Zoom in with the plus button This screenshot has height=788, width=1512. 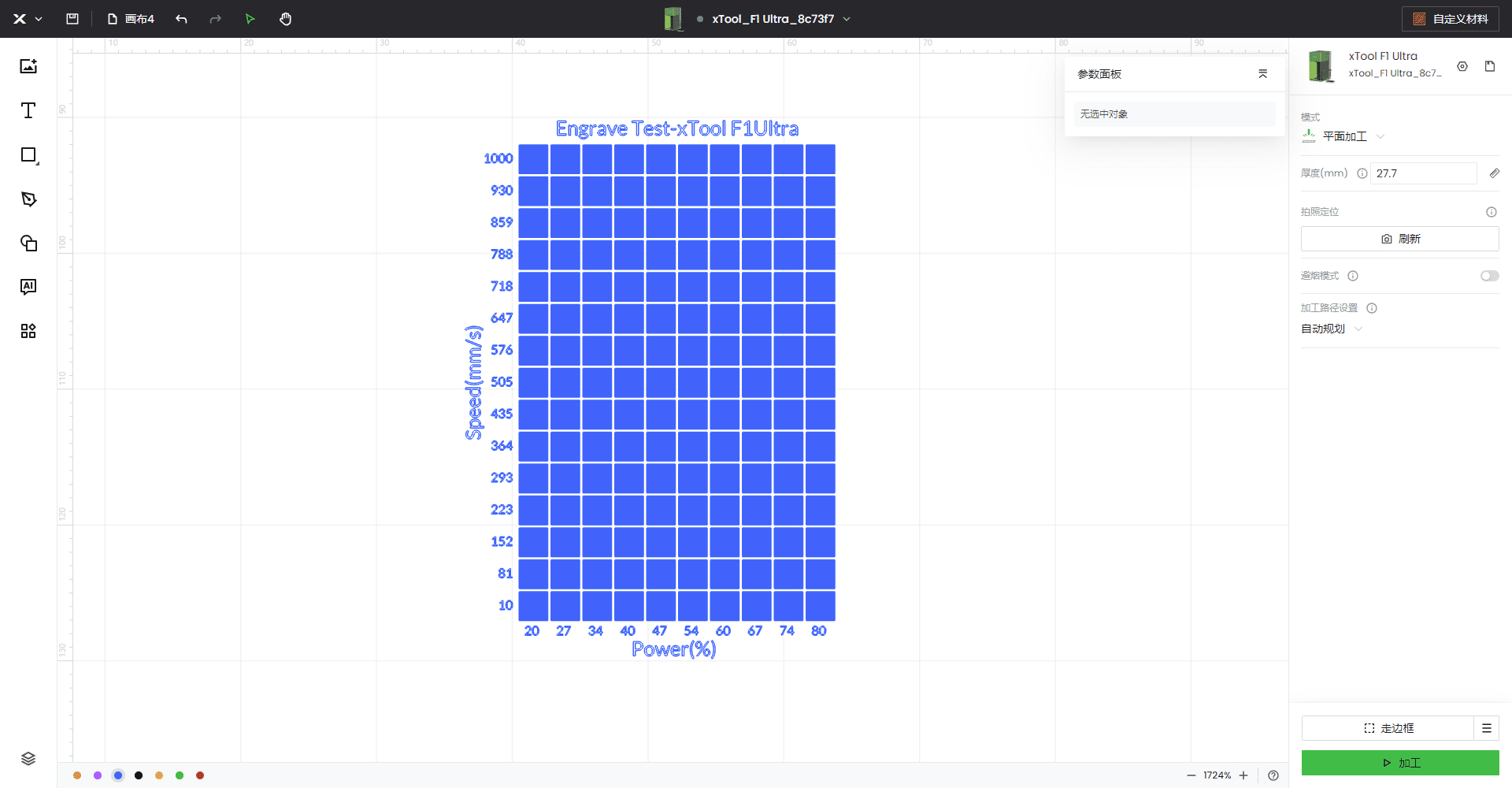[x=1243, y=775]
